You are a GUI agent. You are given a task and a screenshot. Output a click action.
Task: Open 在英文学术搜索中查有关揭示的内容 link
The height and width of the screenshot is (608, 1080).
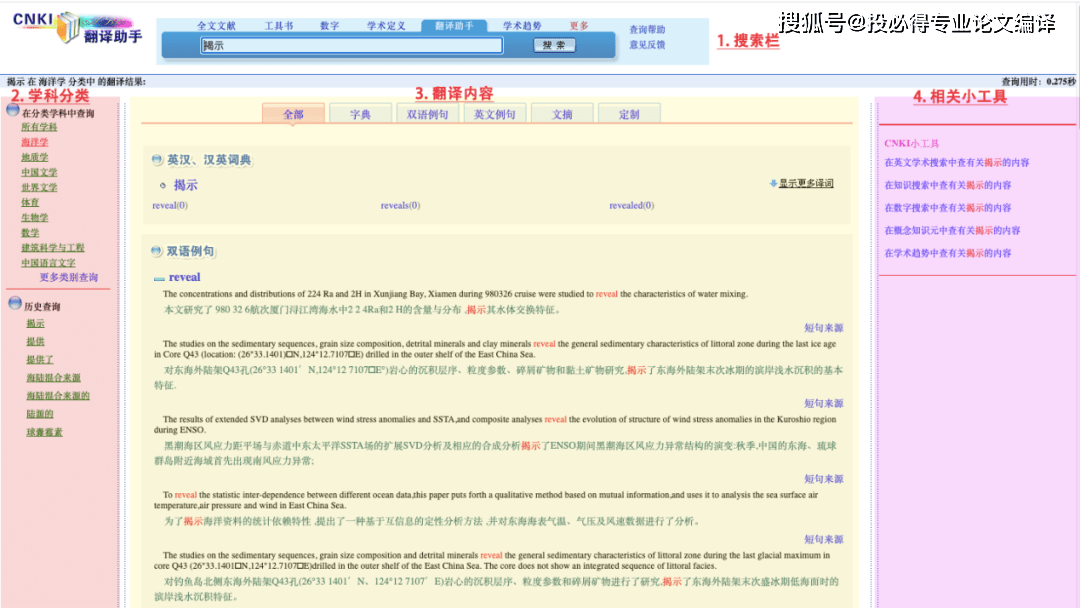(x=957, y=163)
